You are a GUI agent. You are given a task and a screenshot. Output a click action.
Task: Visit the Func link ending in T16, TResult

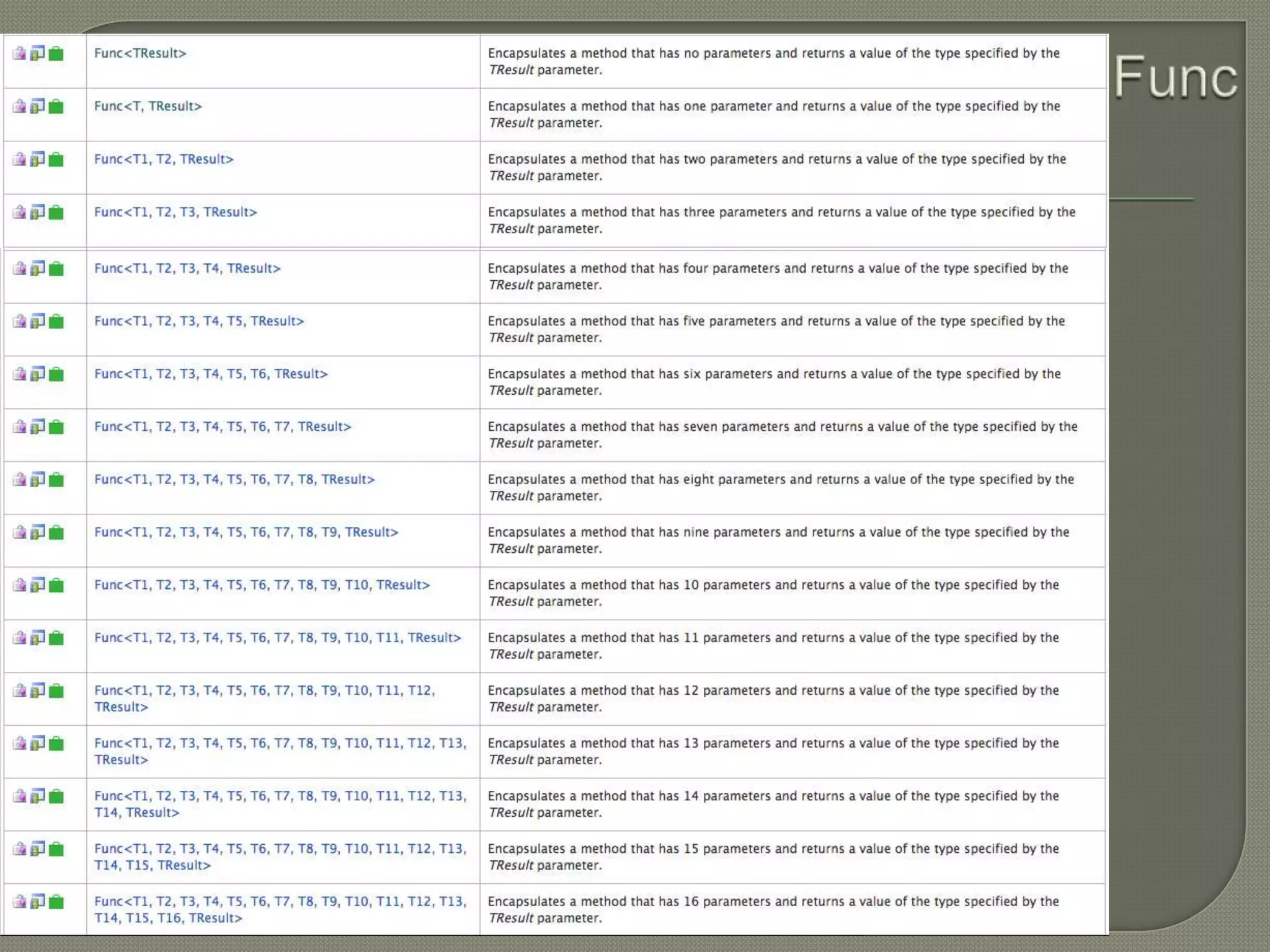pyautogui.click(x=280, y=909)
